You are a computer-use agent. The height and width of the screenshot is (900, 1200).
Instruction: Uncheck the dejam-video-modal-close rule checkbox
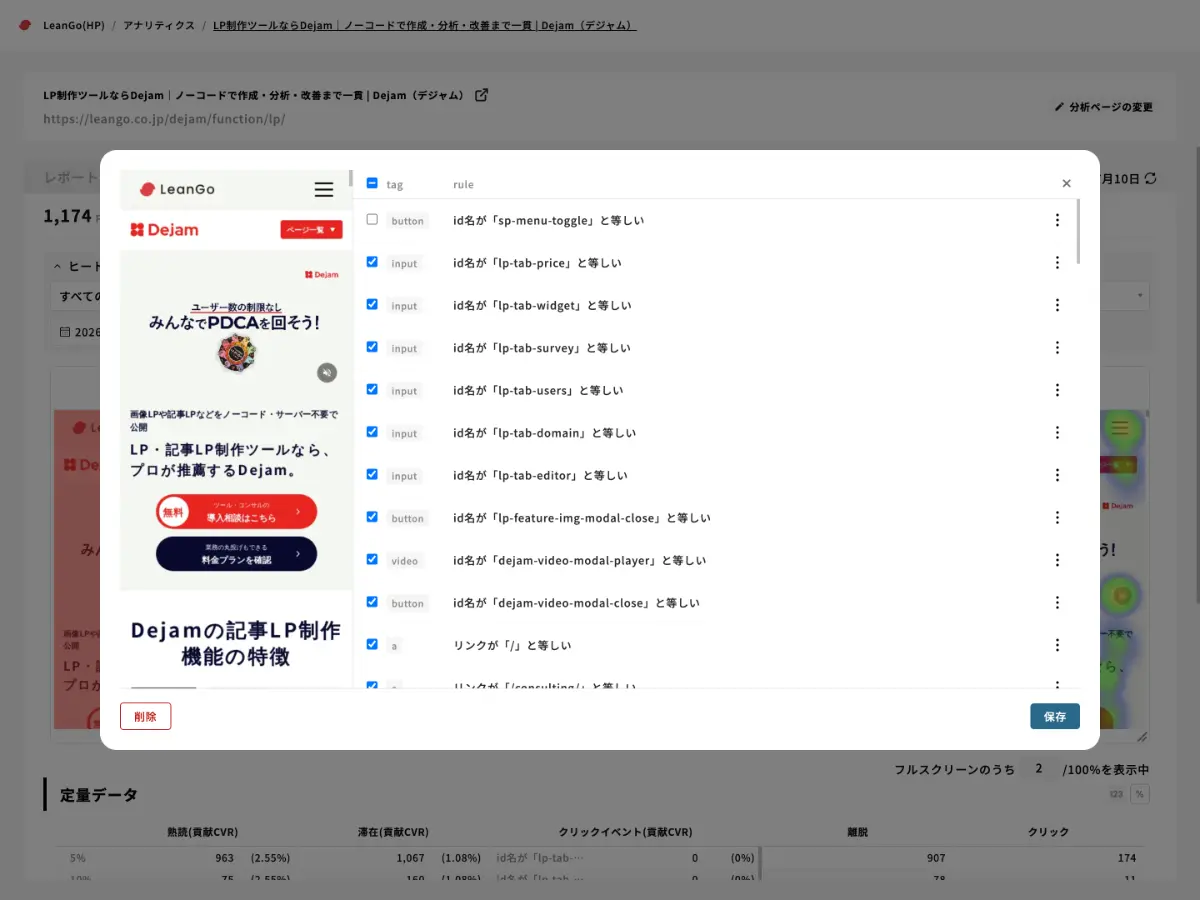(372, 602)
